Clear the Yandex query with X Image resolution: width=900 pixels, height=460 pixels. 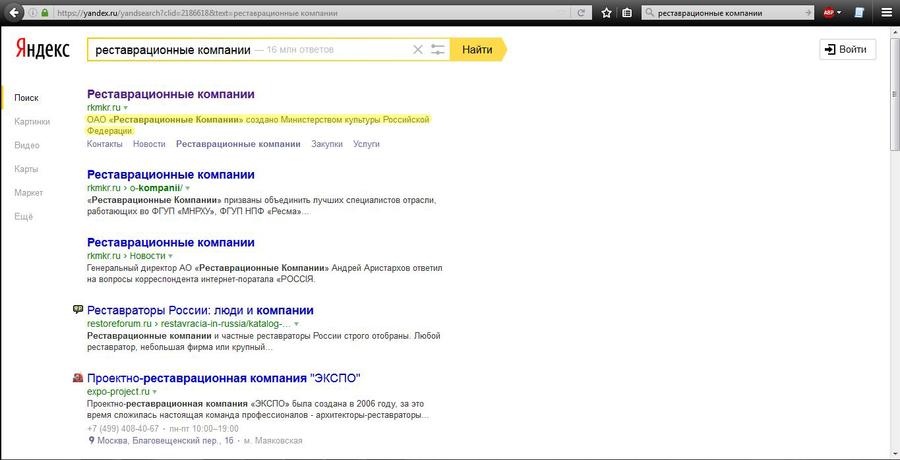[418, 49]
